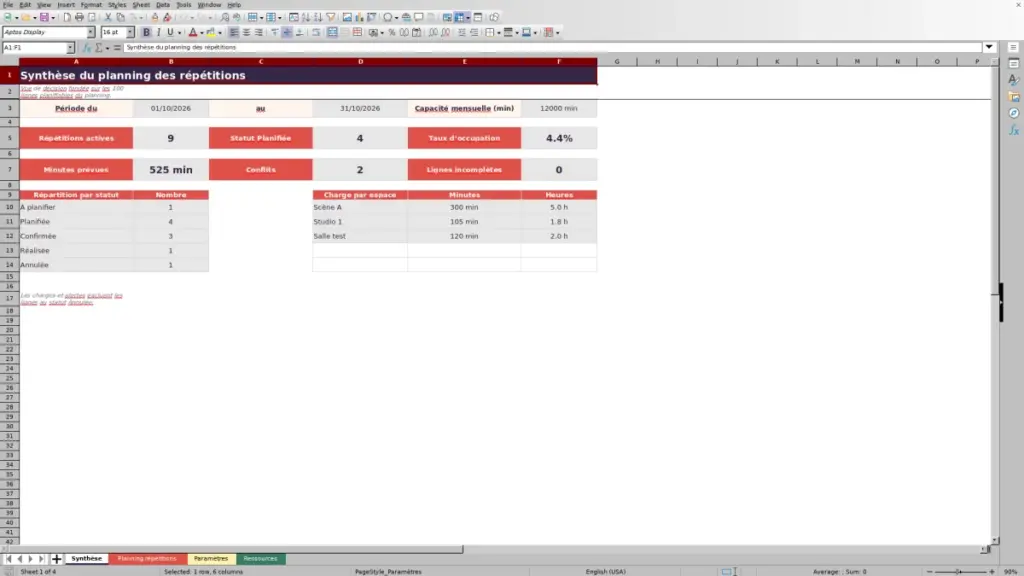Open the Borders dropdown arrow
The image size is (1024, 576).
pos(498,33)
